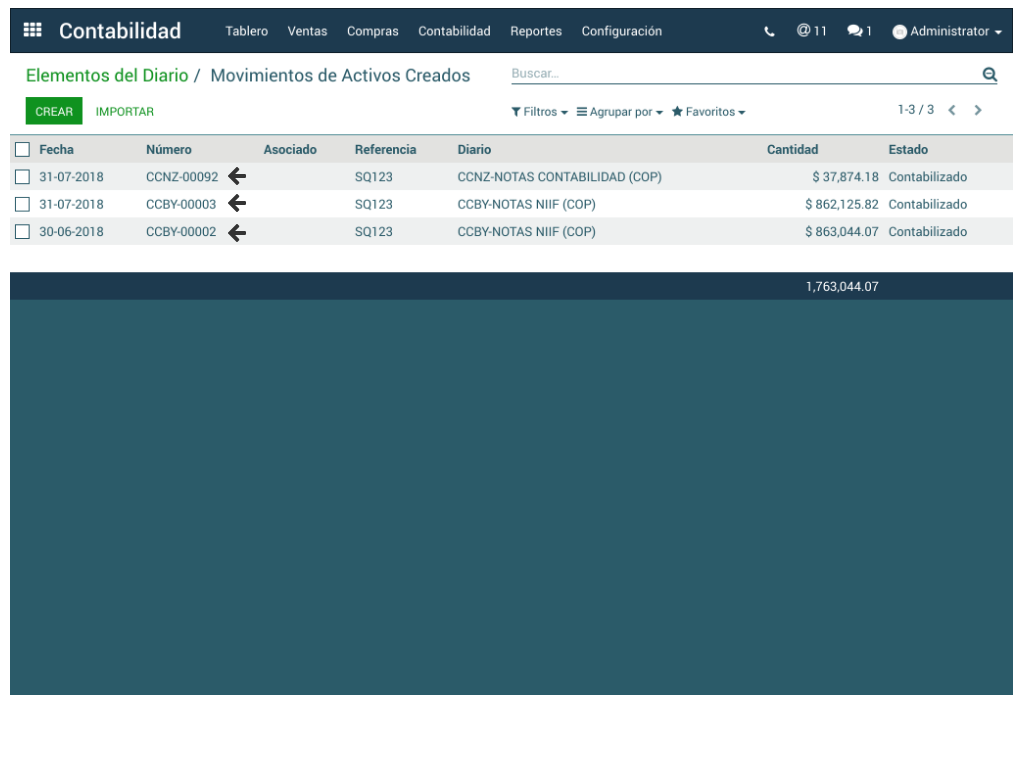The image size is (1023, 767).
Task: Open the Configuración menu
Action: (x=621, y=32)
